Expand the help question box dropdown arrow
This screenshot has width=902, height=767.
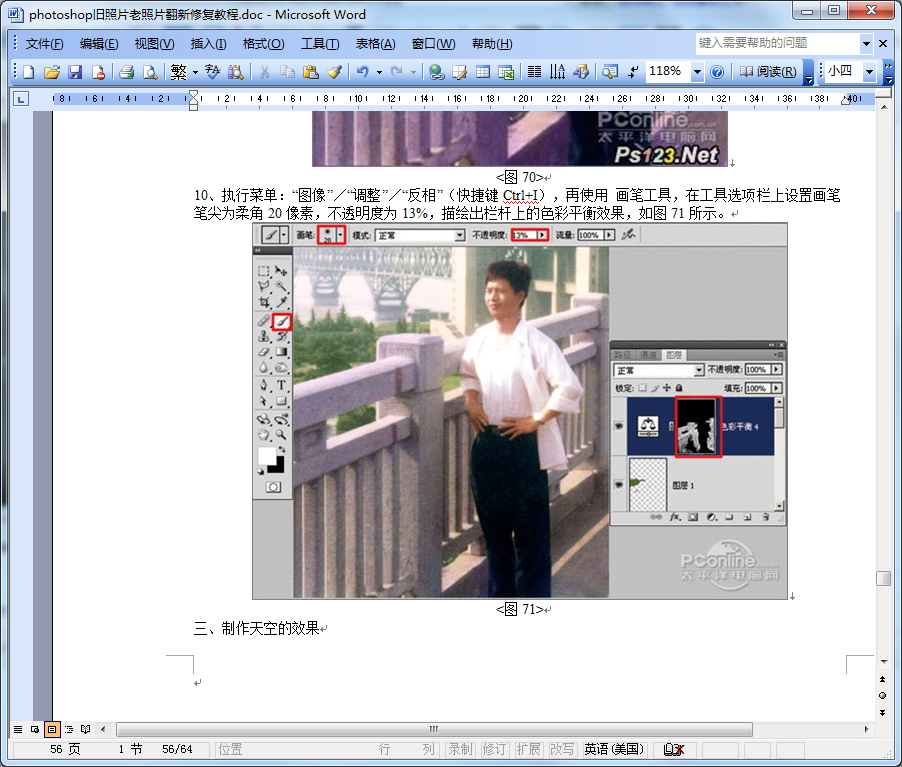866,44
